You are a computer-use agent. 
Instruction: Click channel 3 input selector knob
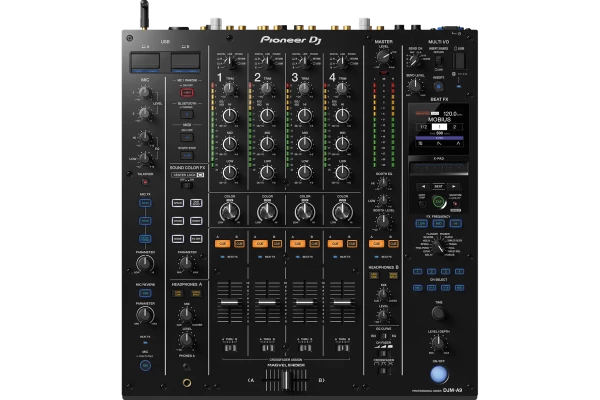click(x=305, y=62)
